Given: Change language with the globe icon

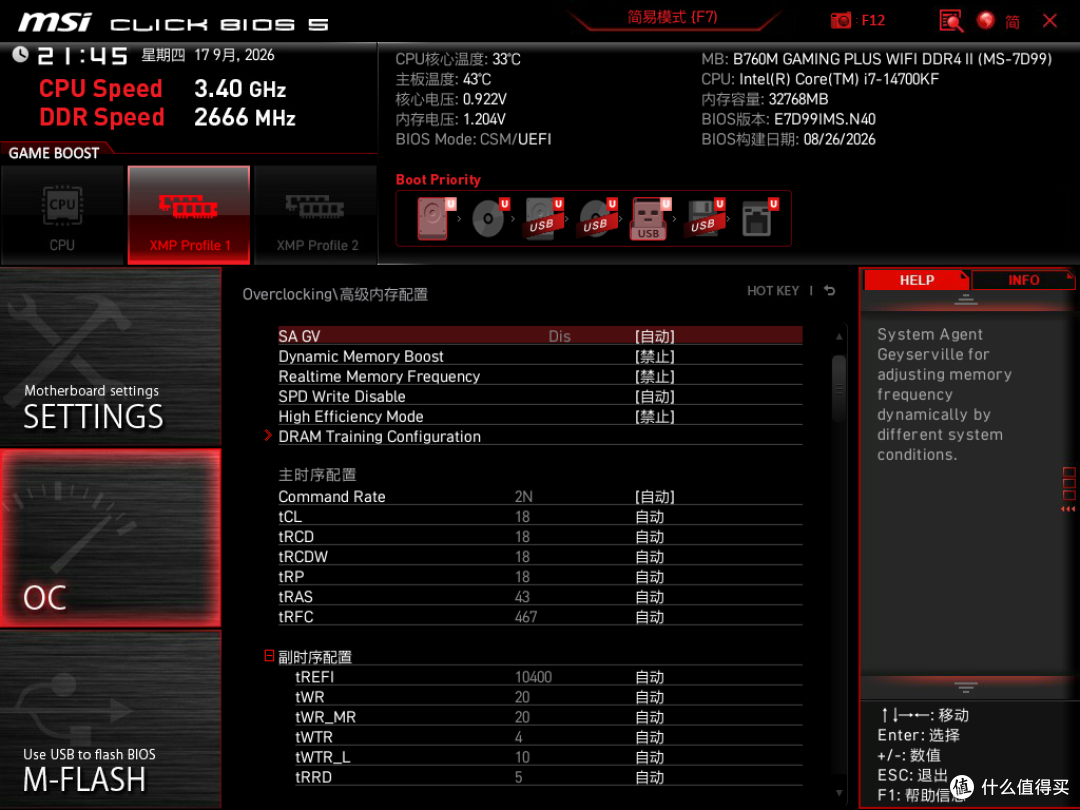Looking at the screenshot, I should [986, 21].
